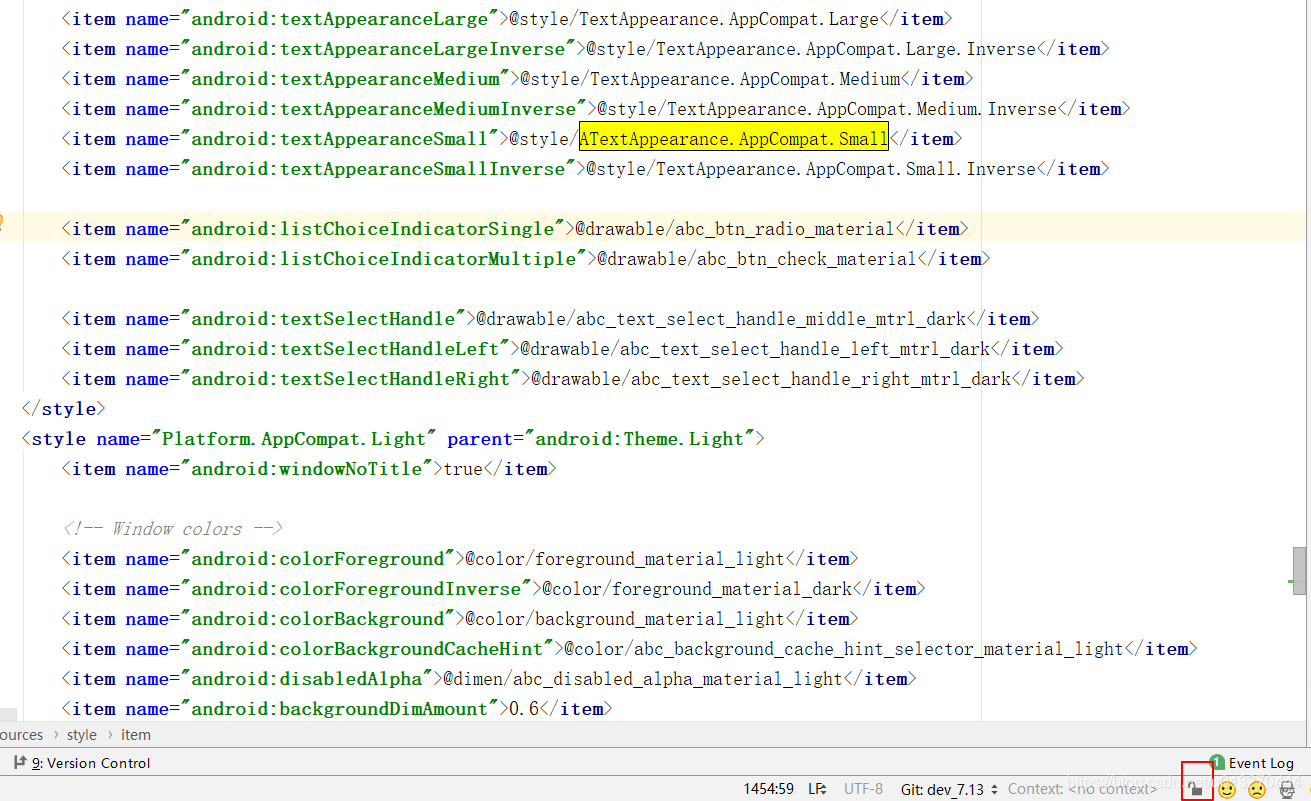Image resolution: width=1311 pixels, height=801 pixels.
Task: Open the Hector inspection profile icon
Action: click(1288, 789)
